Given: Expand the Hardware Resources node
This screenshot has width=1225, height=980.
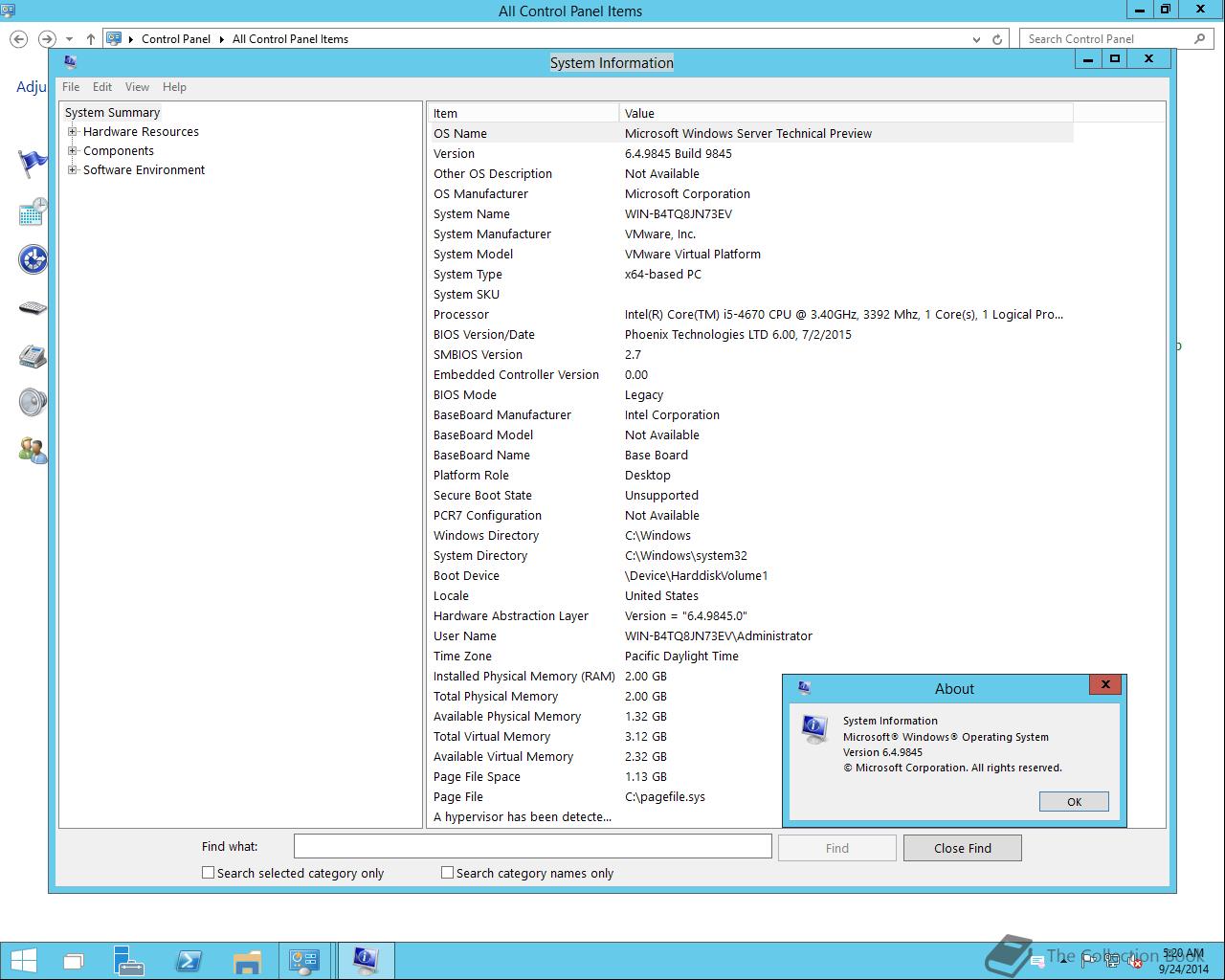Looking at the screenshot, I should (72, 132).
